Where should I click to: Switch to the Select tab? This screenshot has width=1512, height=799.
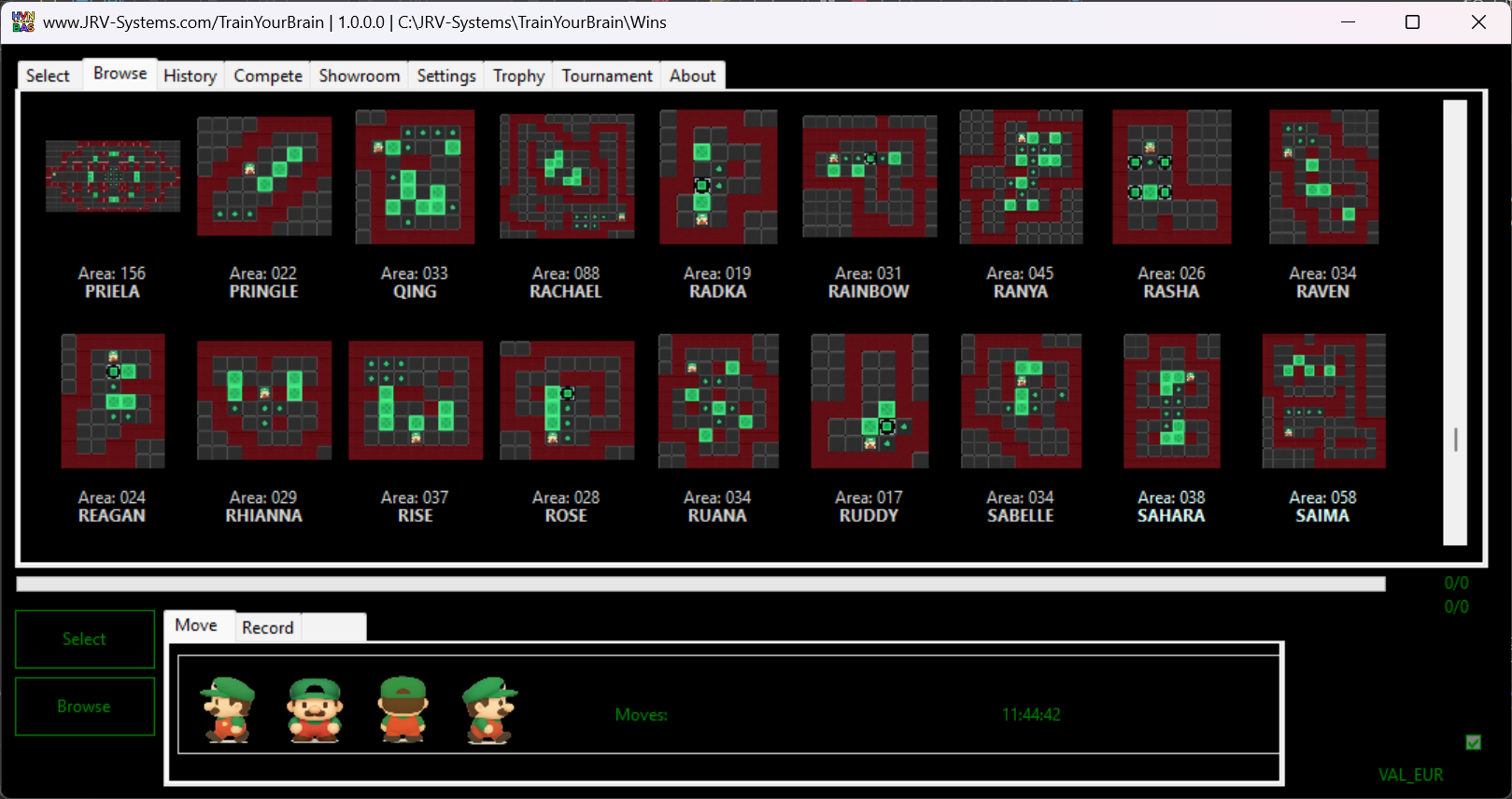tap(48, 76)
